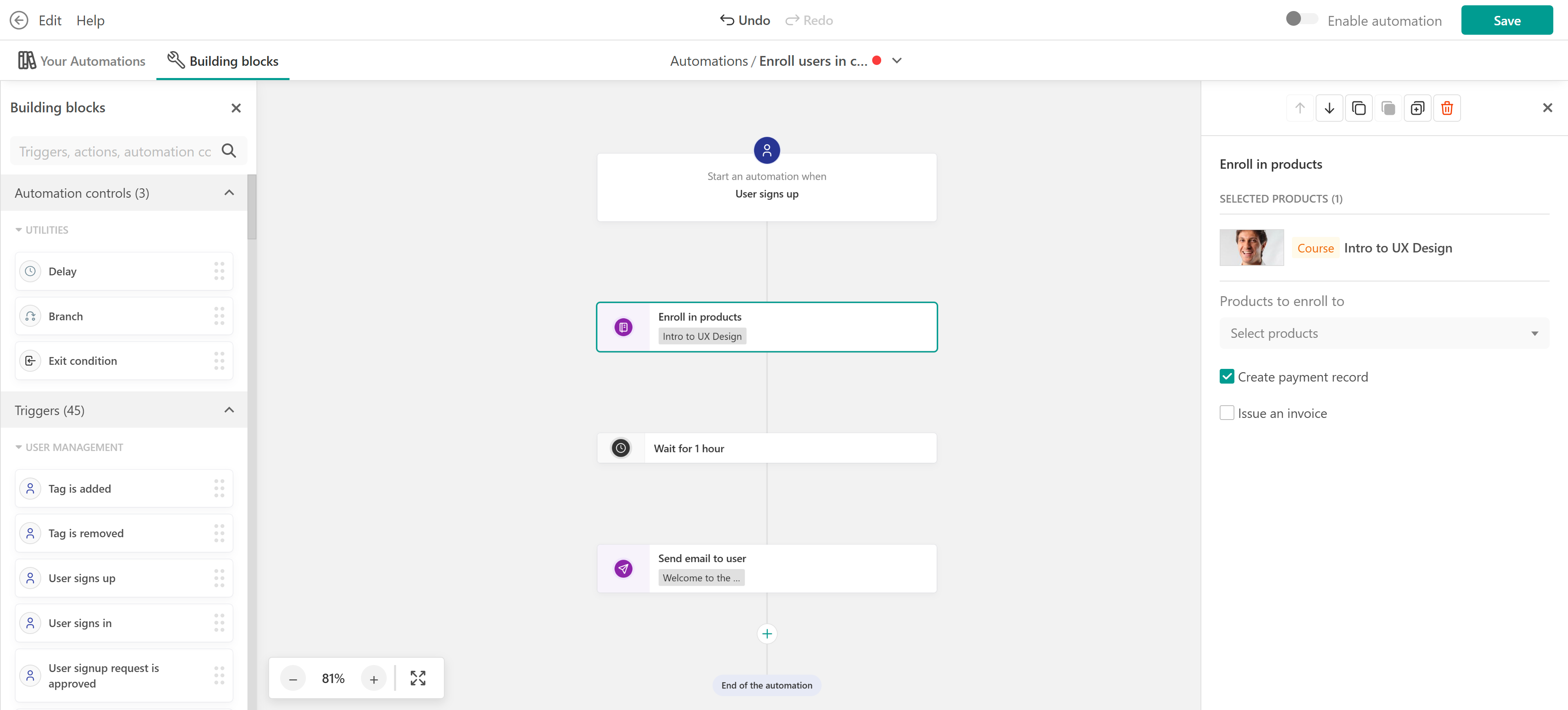This screenshot has height=710, width=1568.
Task: Open the Select products dropdown
Action: pyautogui.click(x=1383, y=333)
